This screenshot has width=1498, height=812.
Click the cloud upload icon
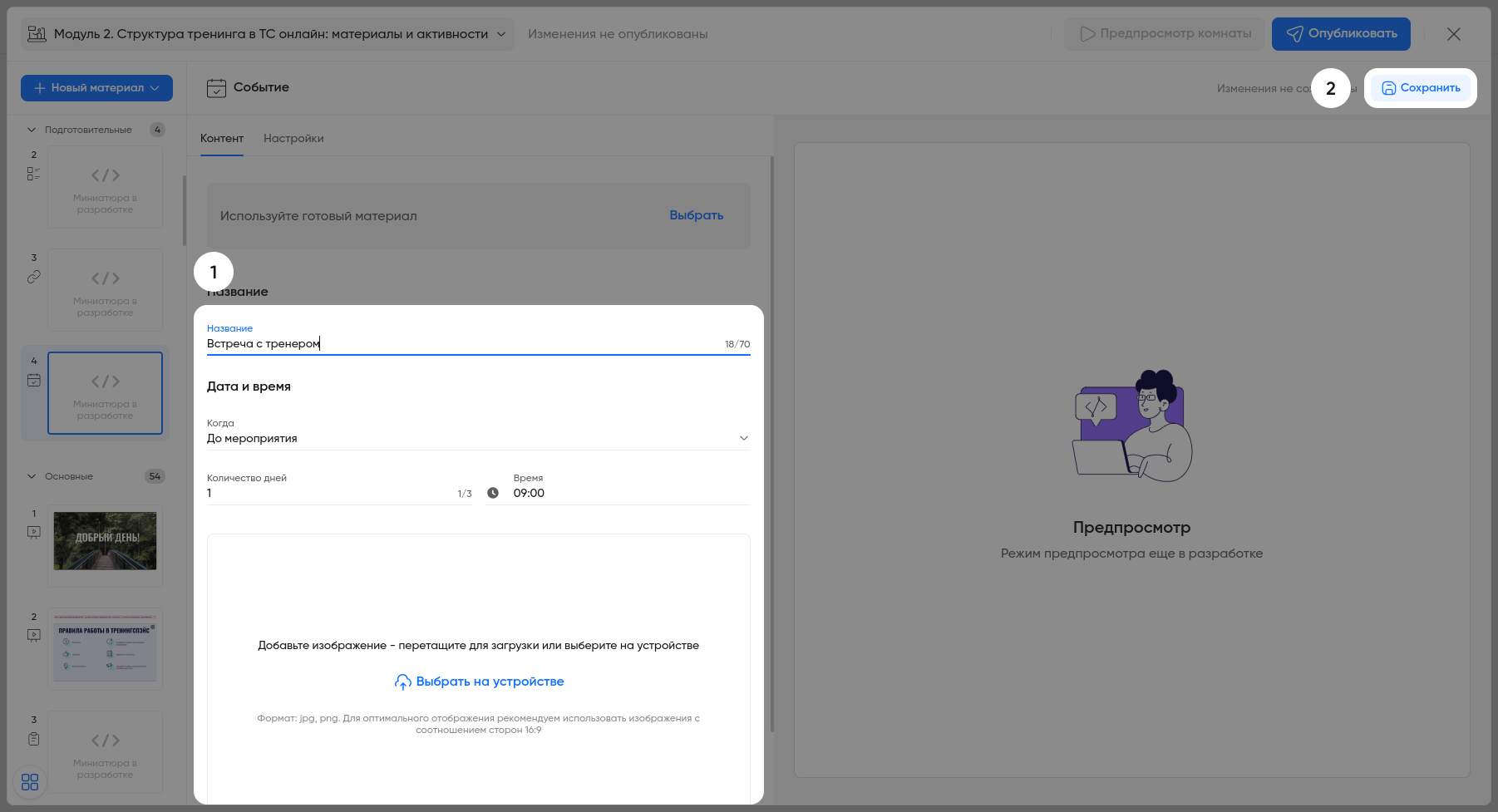[x=403, y=682]
